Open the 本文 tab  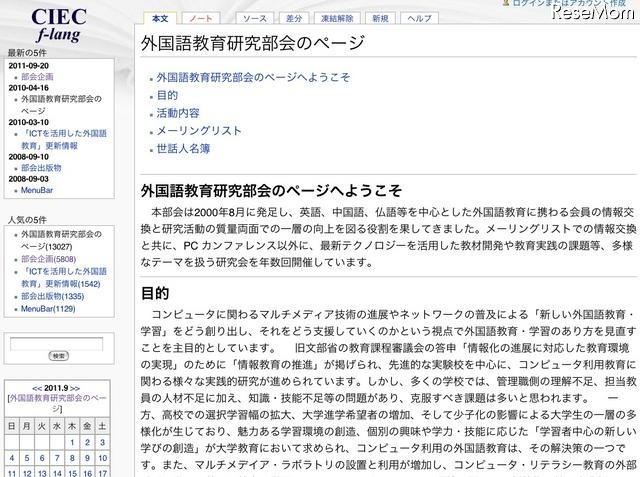(x=160, y=18)
